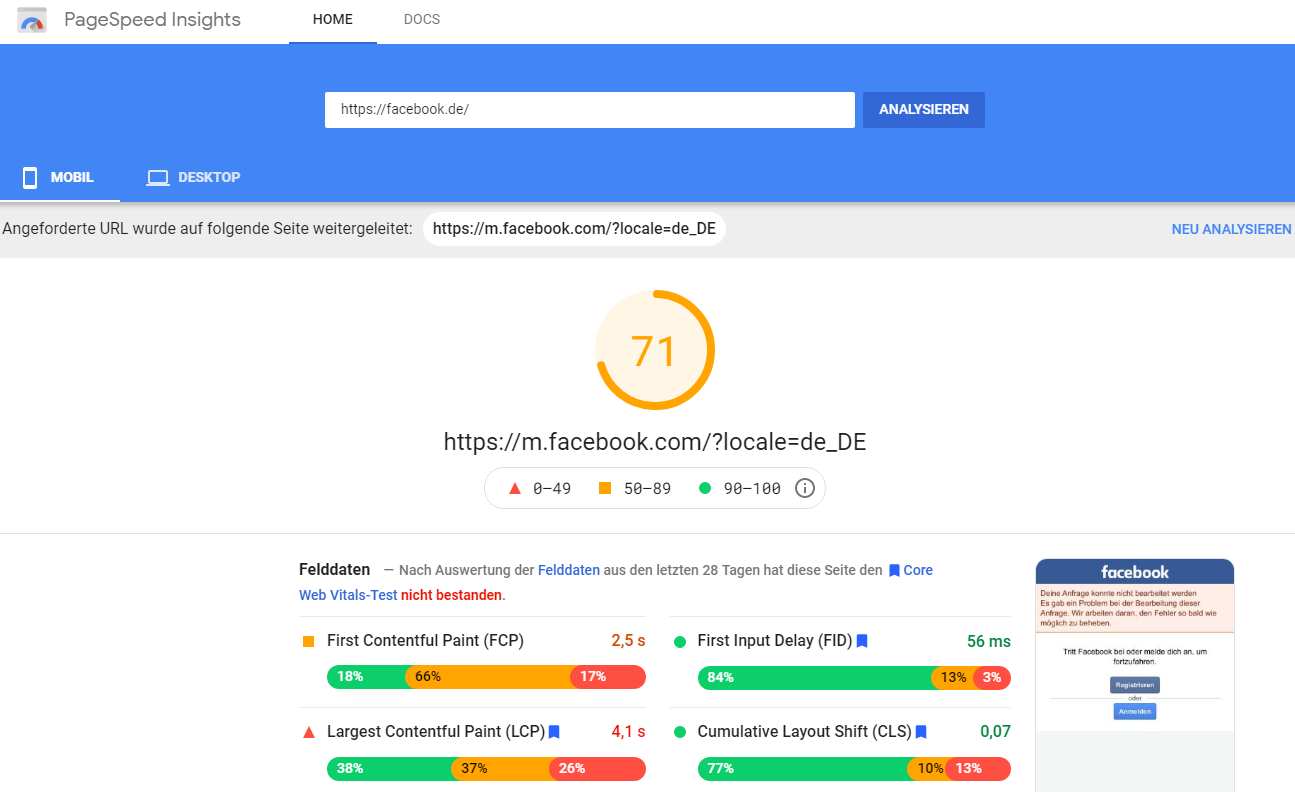1295x792 pixels.
Task: Click the green dot before Cumulative Layout Shift
Action: [x=680, y=732]
